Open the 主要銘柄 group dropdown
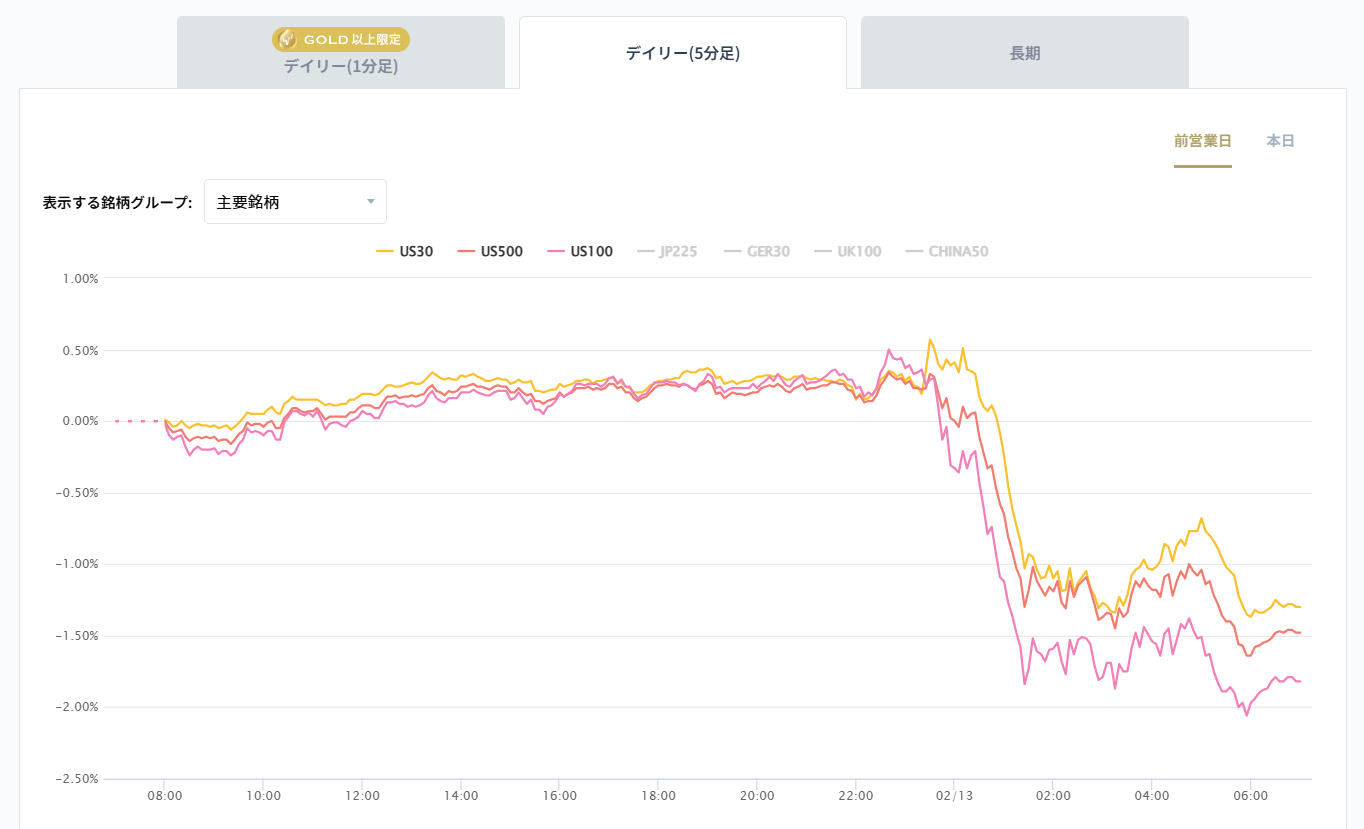The height and width of the screenshot is (829, 1364). 294,202
